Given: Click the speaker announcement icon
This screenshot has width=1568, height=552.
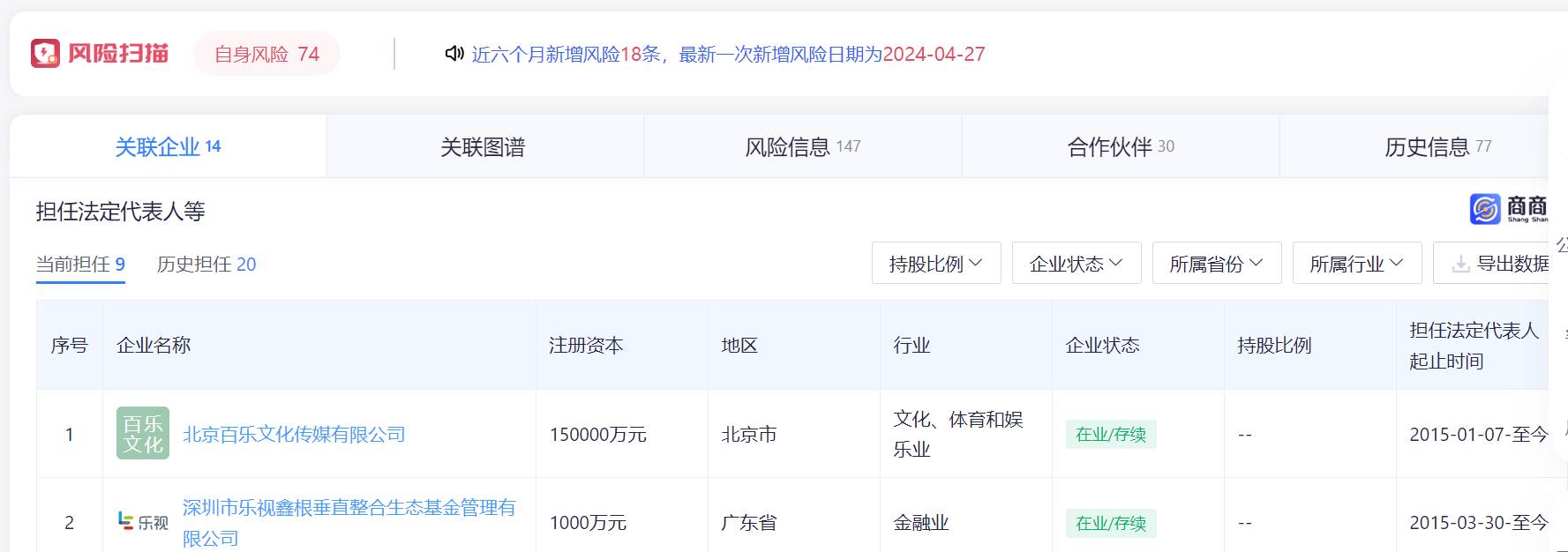Looking at the screenshot, I should pyautogui.click(x=454, y=54).
